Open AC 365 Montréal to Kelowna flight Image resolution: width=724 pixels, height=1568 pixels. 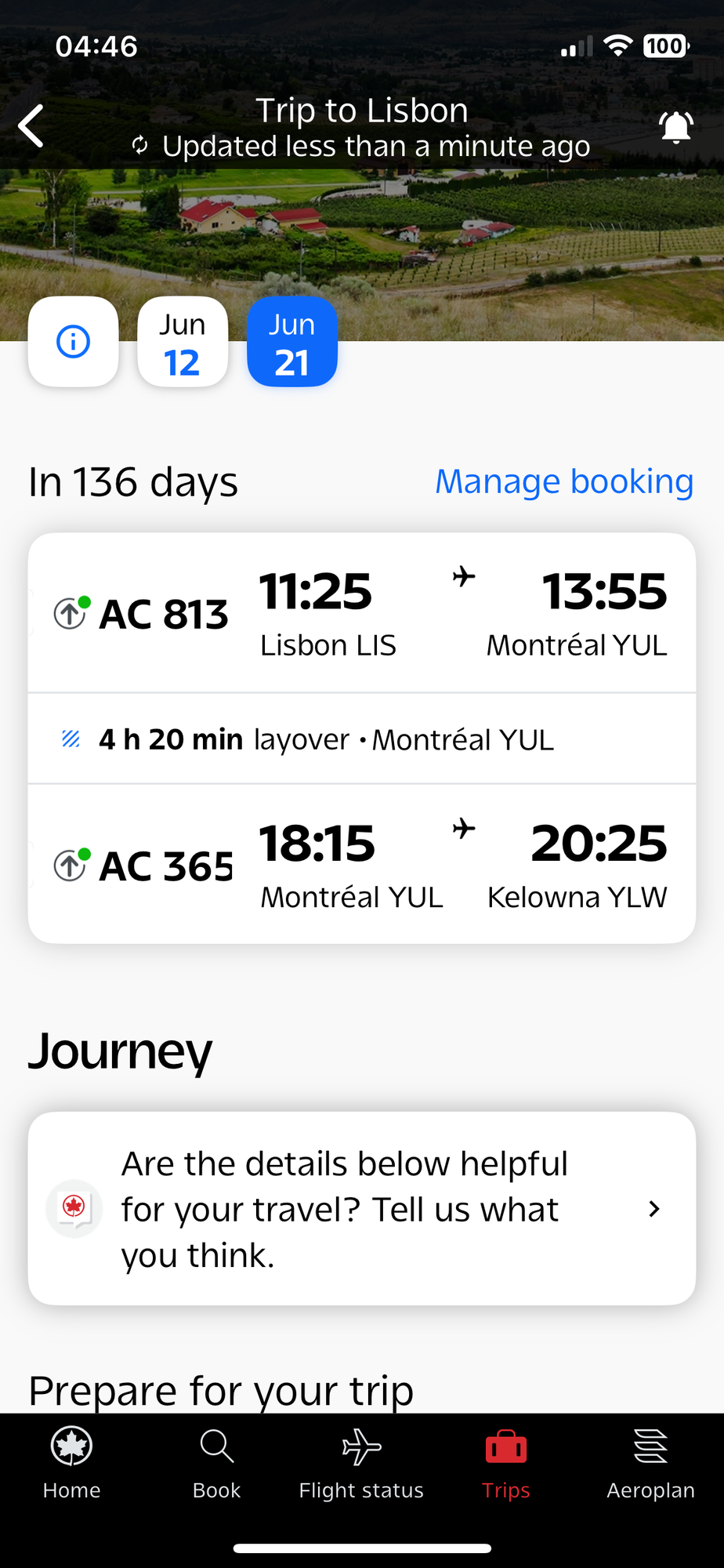click(x=362, y=864)
